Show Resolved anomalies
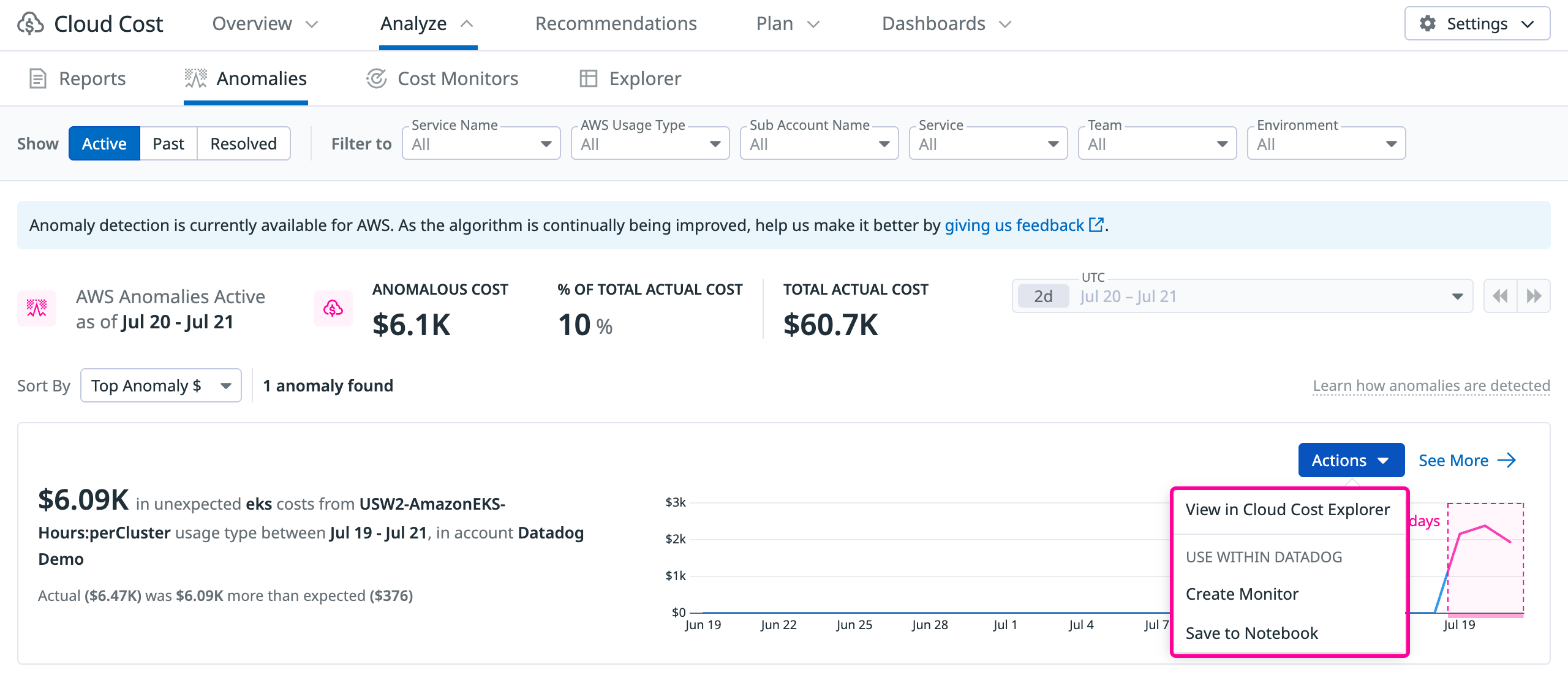 244,143
